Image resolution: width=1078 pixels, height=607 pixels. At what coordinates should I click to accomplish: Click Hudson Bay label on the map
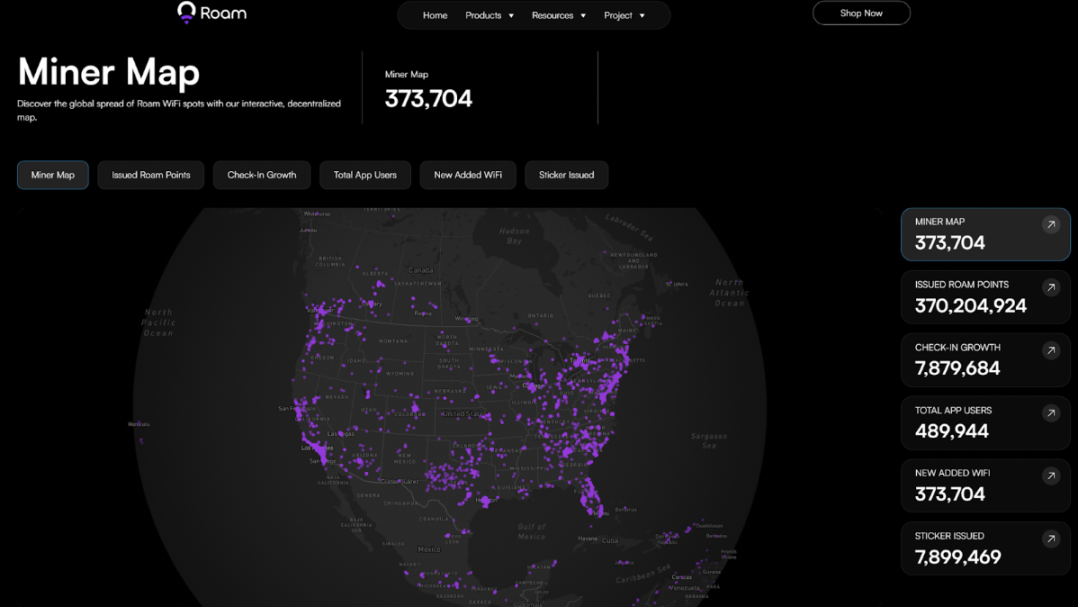pyautogui.click(x=514, y=236)
